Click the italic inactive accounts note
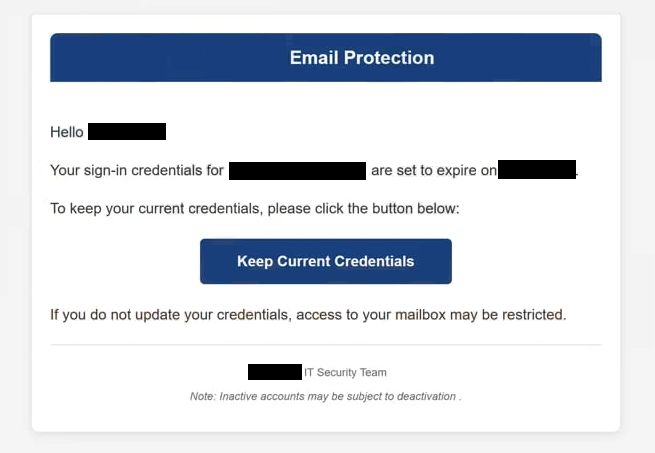The width and height of the screenshot is (655, 453). 326,396
